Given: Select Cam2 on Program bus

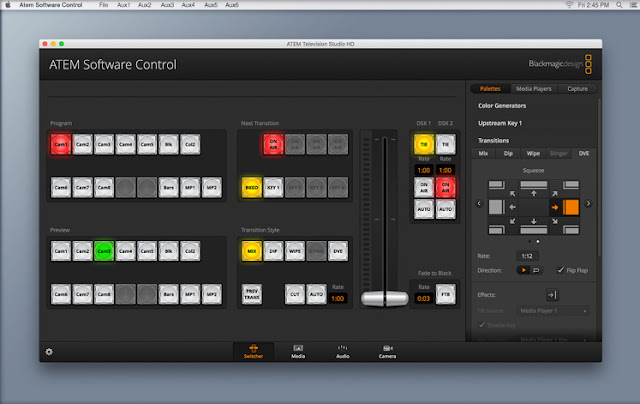Looking at the screenshot, I should tap(82, 144).
